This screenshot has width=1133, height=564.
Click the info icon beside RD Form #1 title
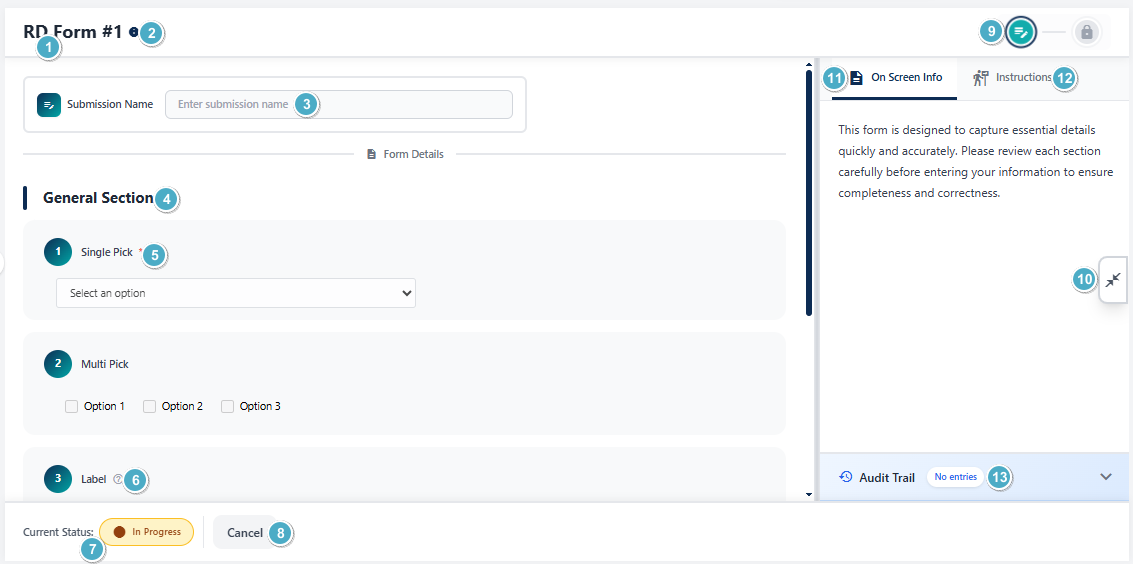click(134, 33)
